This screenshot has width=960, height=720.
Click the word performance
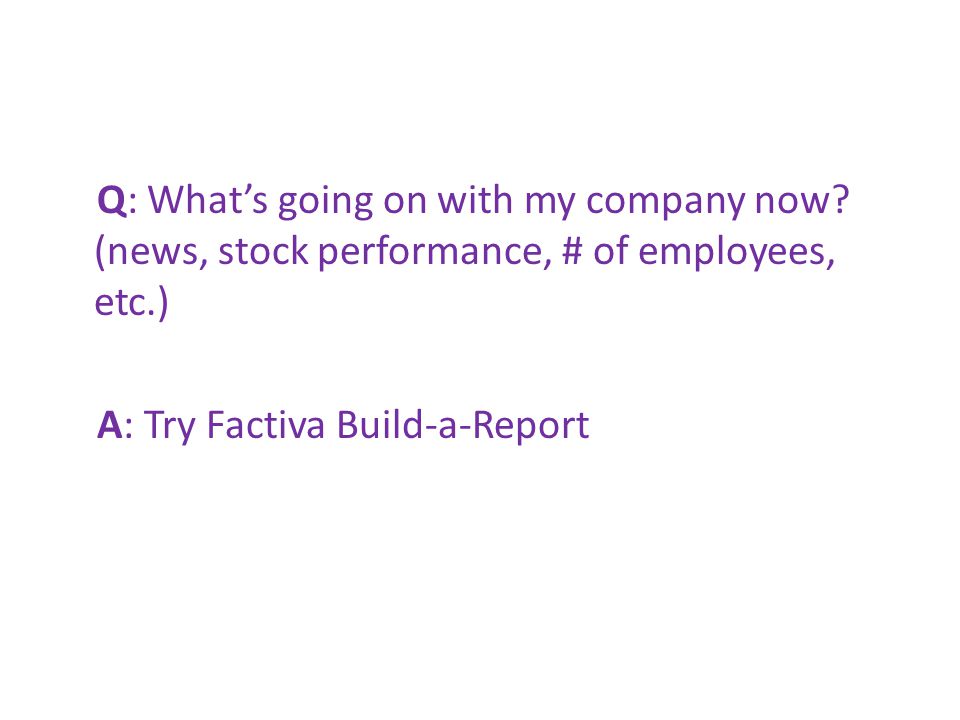(x=430, y=255)
